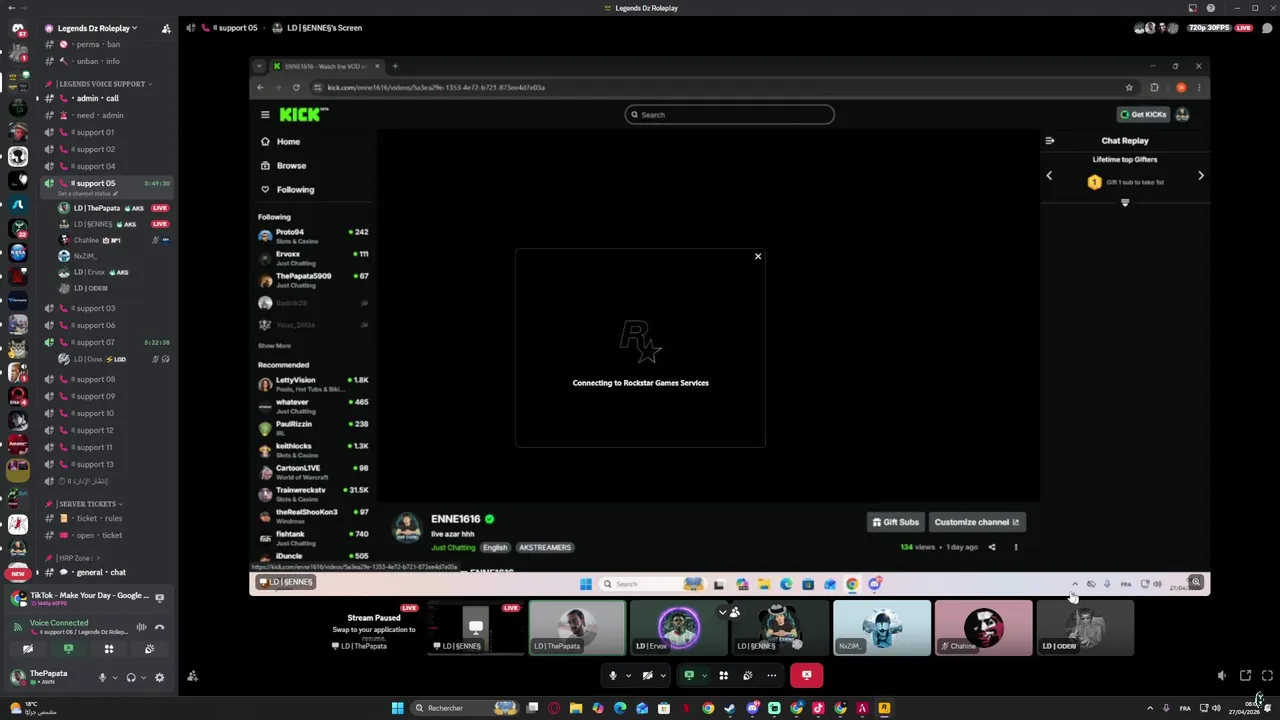Open input device options arrow by ThePapata

click(x=114, y=677)
